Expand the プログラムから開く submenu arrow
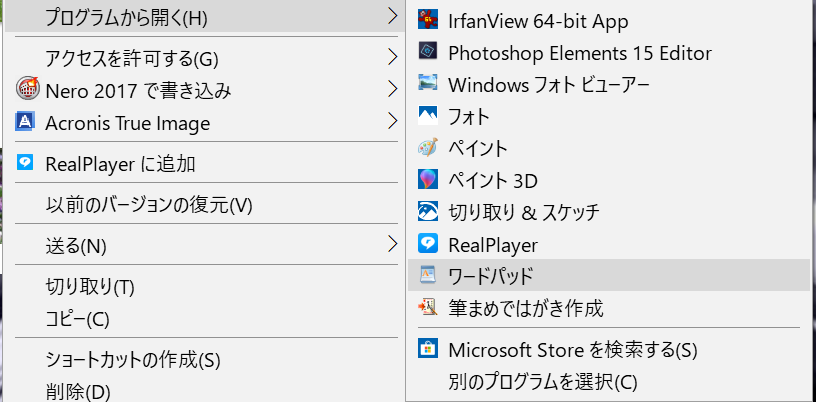Image resolution: width=816 pixels, height=402 pixels. [x=393, y=17]
